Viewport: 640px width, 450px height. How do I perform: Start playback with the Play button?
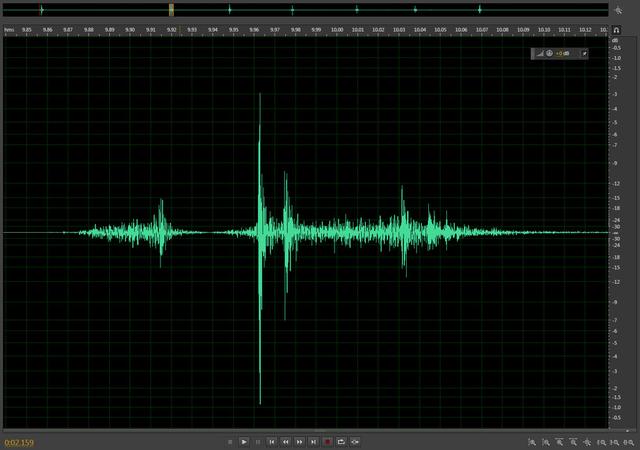point(244,442)
